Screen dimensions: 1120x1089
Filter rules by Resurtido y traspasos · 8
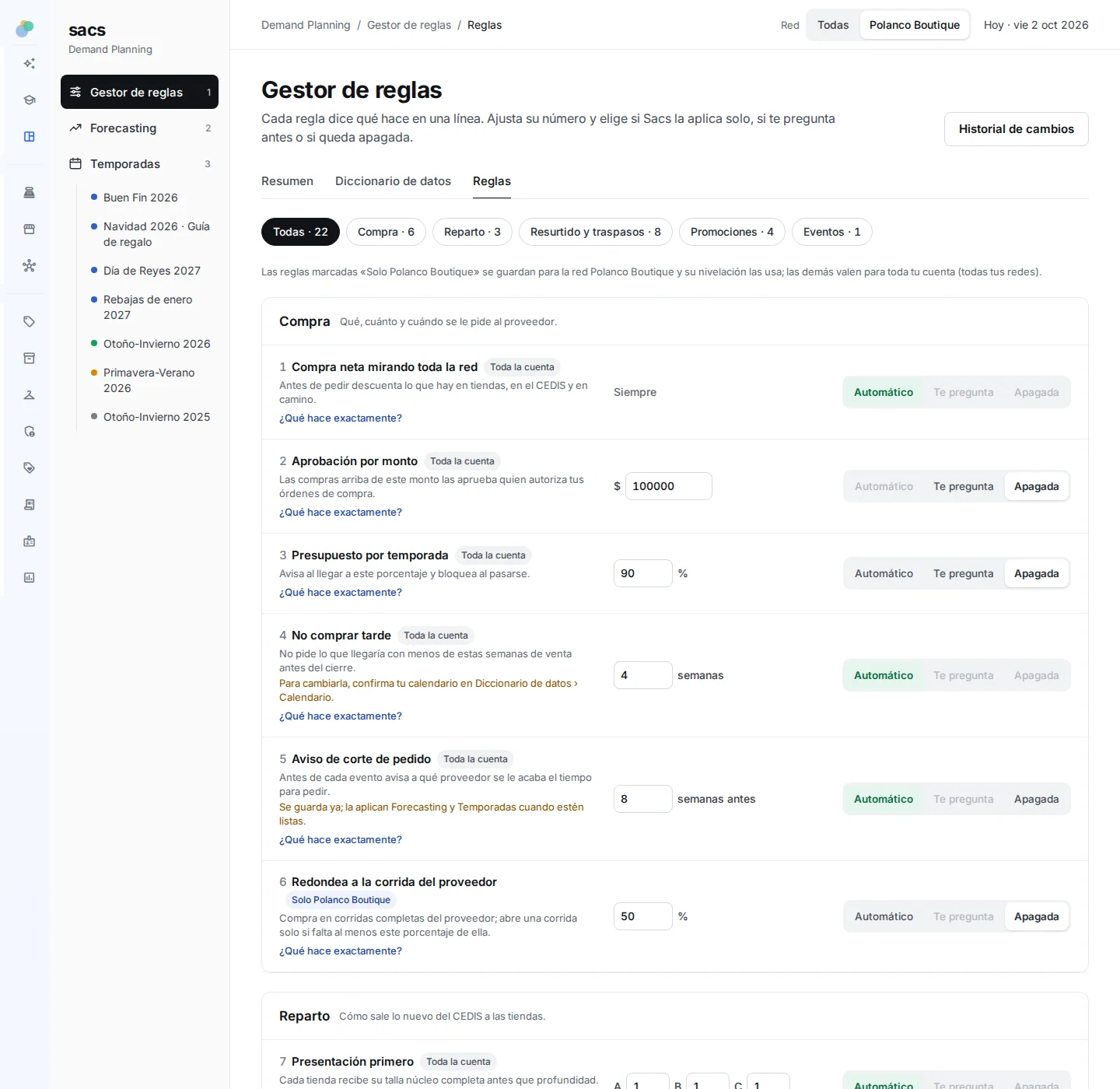coord(595,232)
